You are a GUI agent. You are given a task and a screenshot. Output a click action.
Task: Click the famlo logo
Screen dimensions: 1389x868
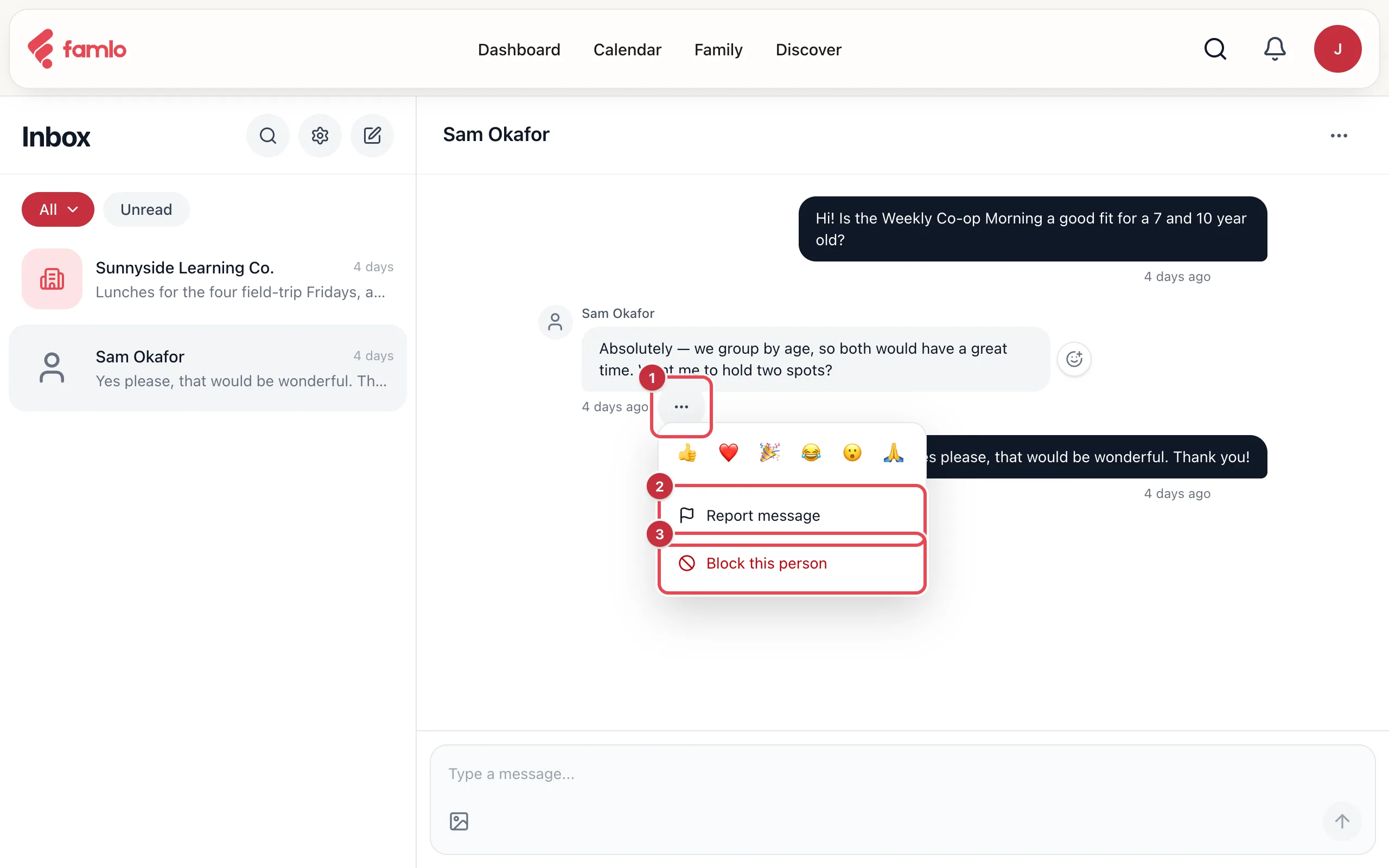pyautogui.click(x=77, y=49)
